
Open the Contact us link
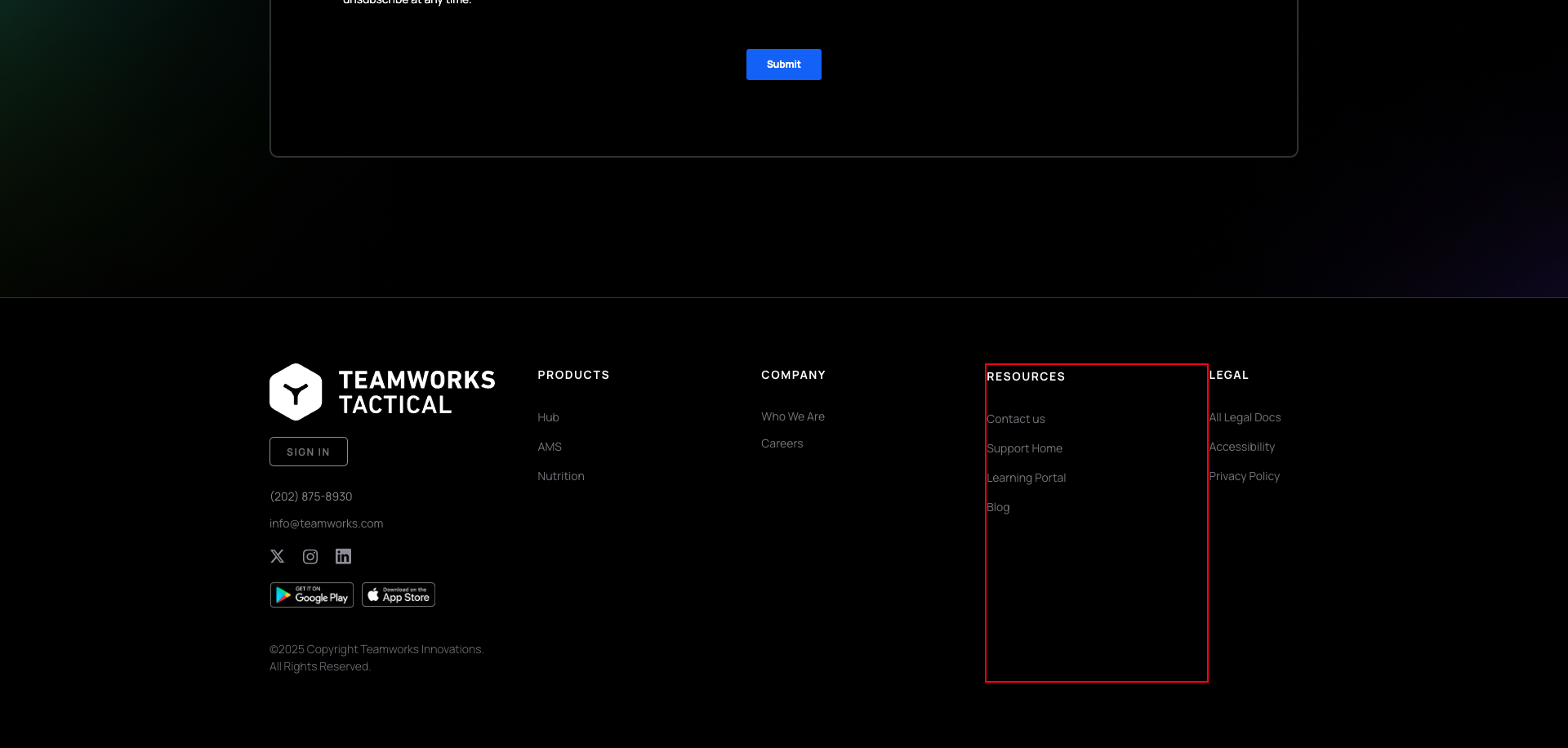[1016, 418]
